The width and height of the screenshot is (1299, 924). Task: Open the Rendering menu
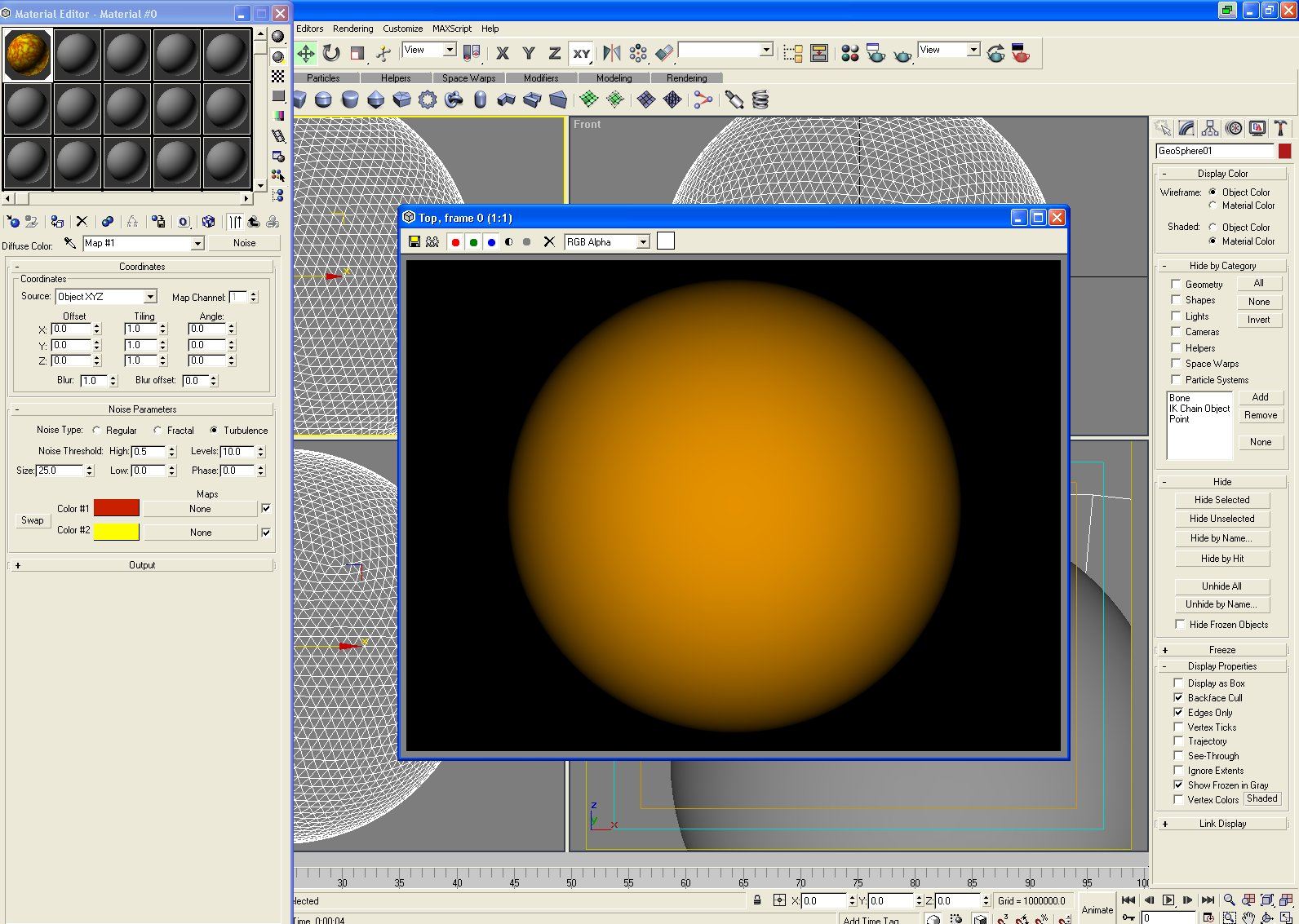(x=352, y=29)
